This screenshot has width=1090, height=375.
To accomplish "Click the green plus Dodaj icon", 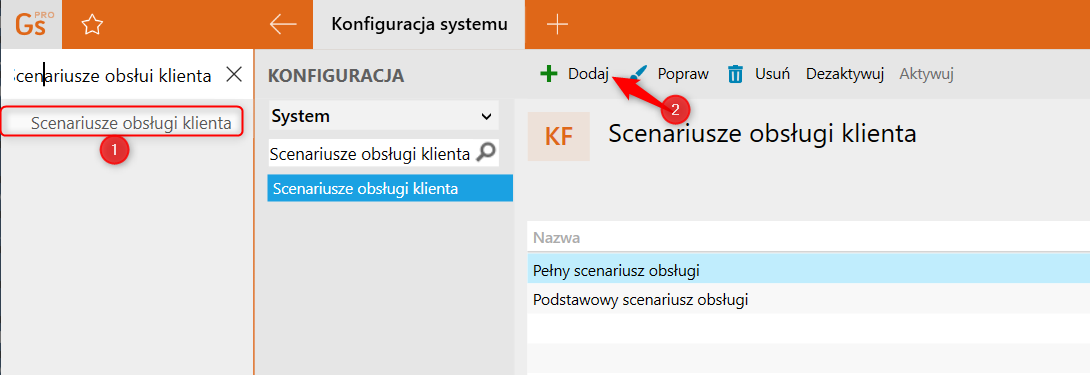I will (549, 74).
